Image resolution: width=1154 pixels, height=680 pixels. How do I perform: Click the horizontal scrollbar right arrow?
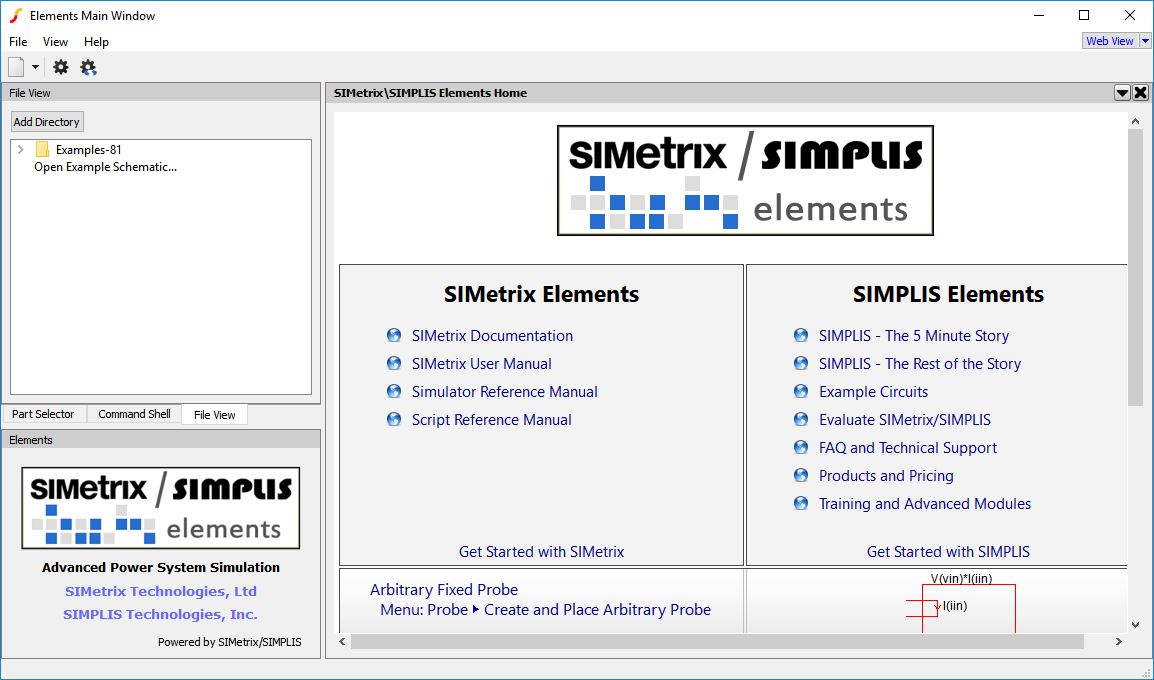point(1119,642)
